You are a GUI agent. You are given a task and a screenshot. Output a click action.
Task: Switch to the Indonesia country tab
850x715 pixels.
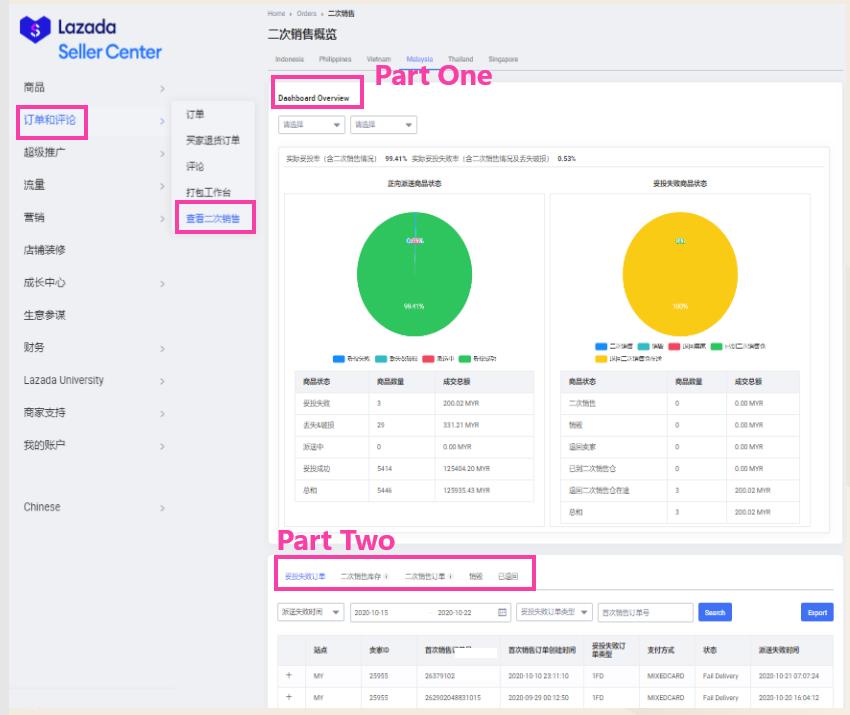(x=289, y=59)
